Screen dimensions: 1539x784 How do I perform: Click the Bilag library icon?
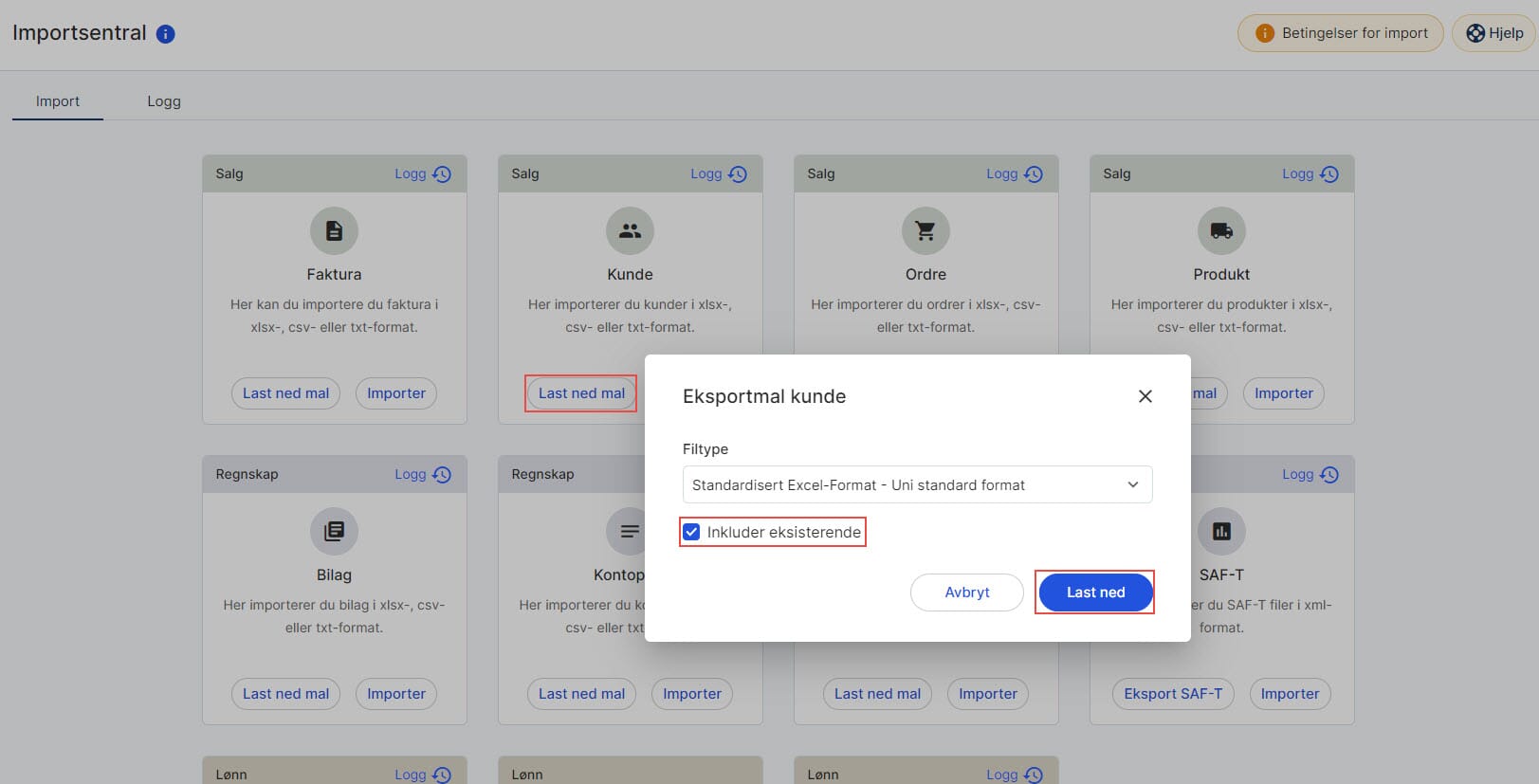[x=334, y=531]
